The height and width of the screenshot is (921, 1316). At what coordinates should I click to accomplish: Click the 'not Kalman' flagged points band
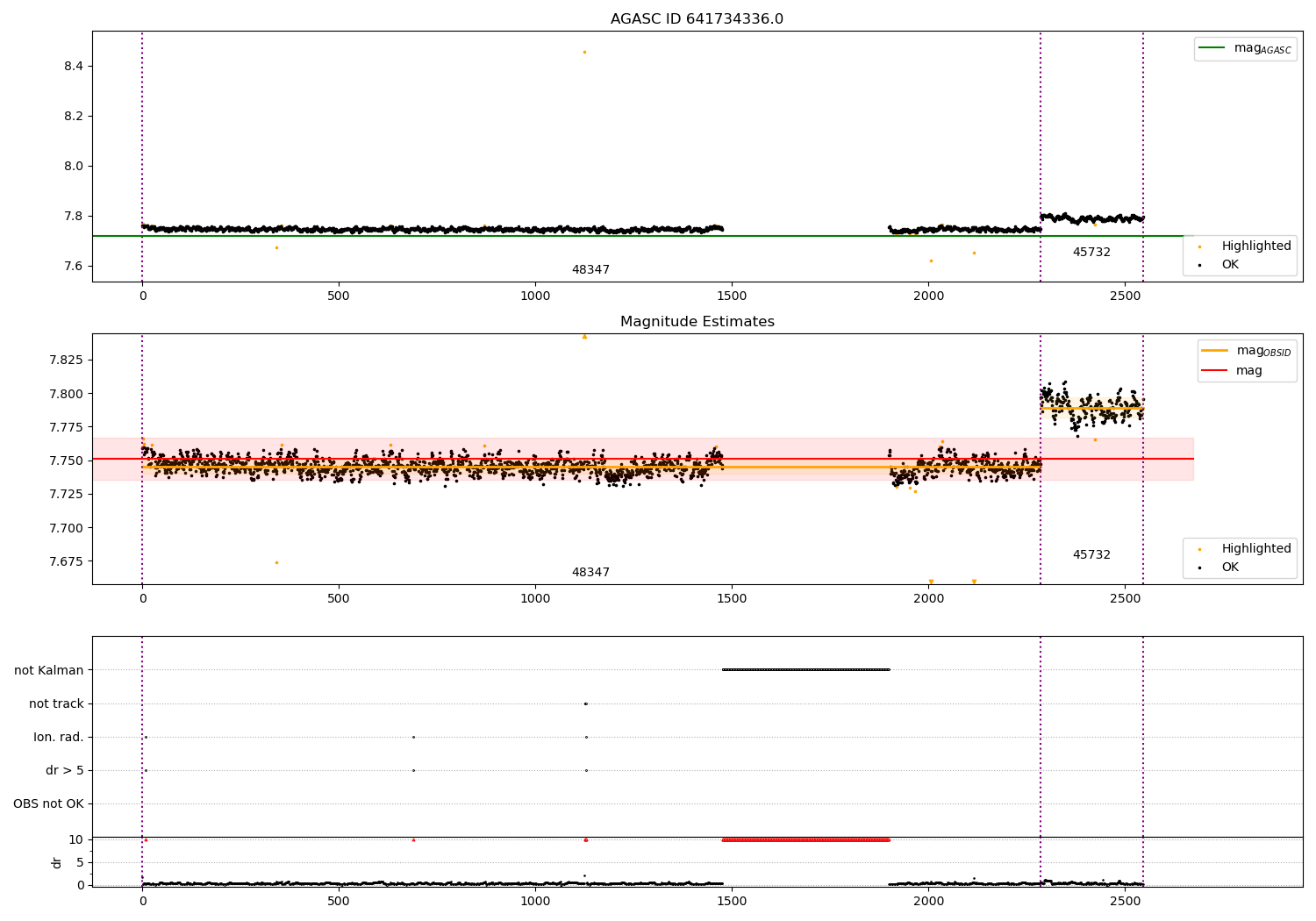[x=805, y=669]
